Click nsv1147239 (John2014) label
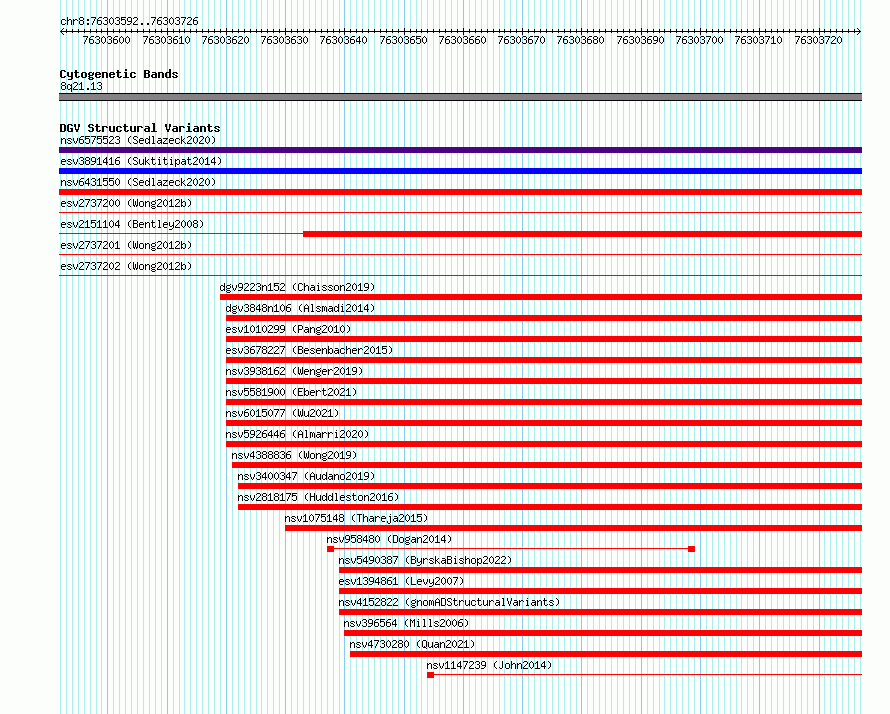The image size is (890, 714). click(x=489, y=665)
